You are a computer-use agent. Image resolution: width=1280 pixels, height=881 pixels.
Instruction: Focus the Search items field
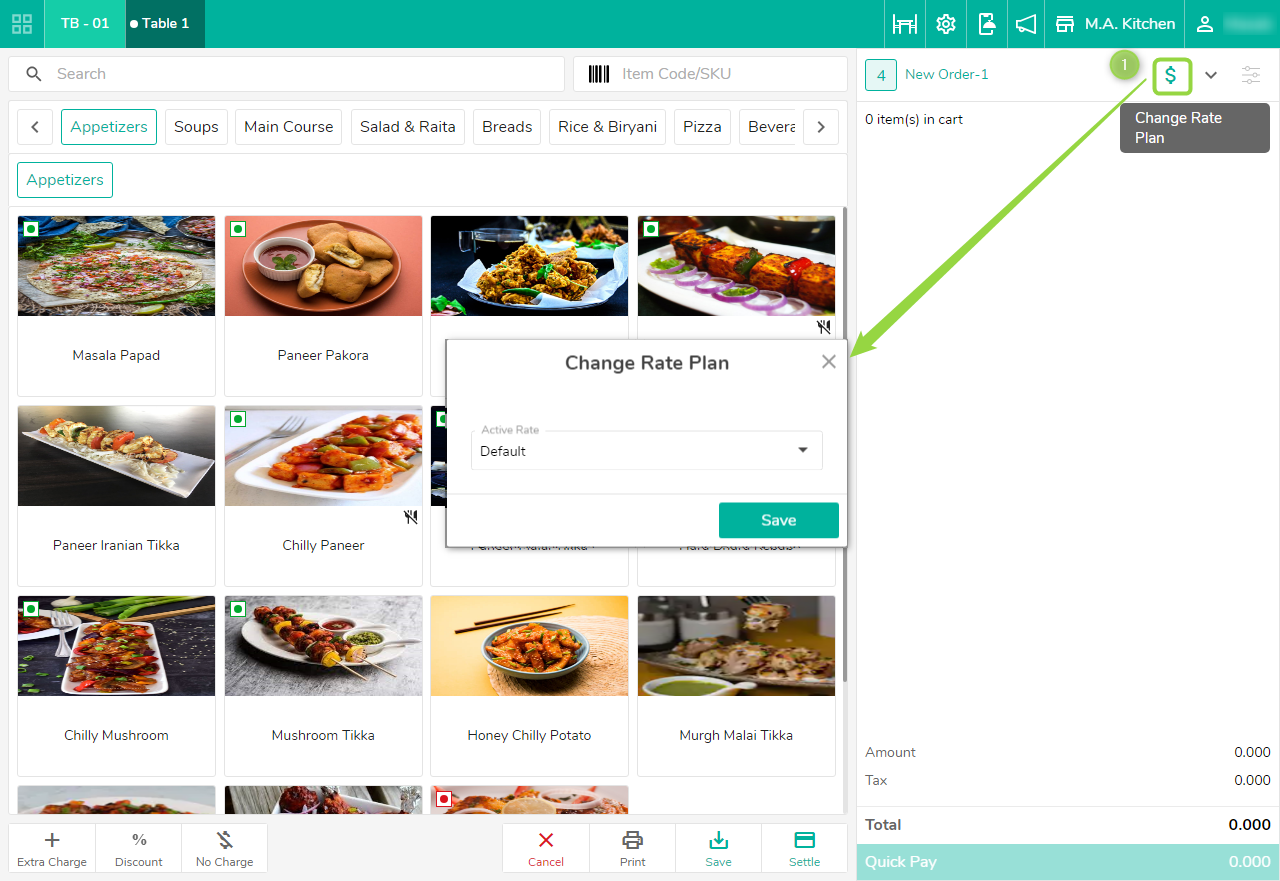[286, 74]
